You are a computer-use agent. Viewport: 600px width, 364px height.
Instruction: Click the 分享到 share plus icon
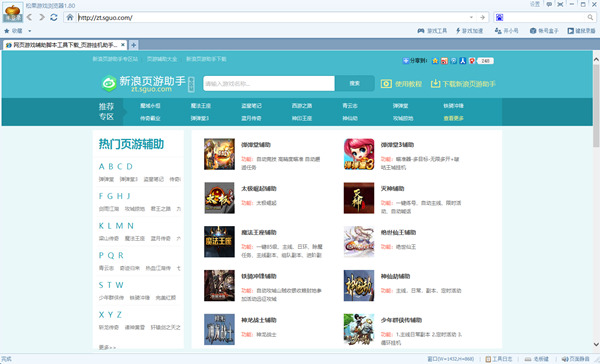tap(406, 60)
